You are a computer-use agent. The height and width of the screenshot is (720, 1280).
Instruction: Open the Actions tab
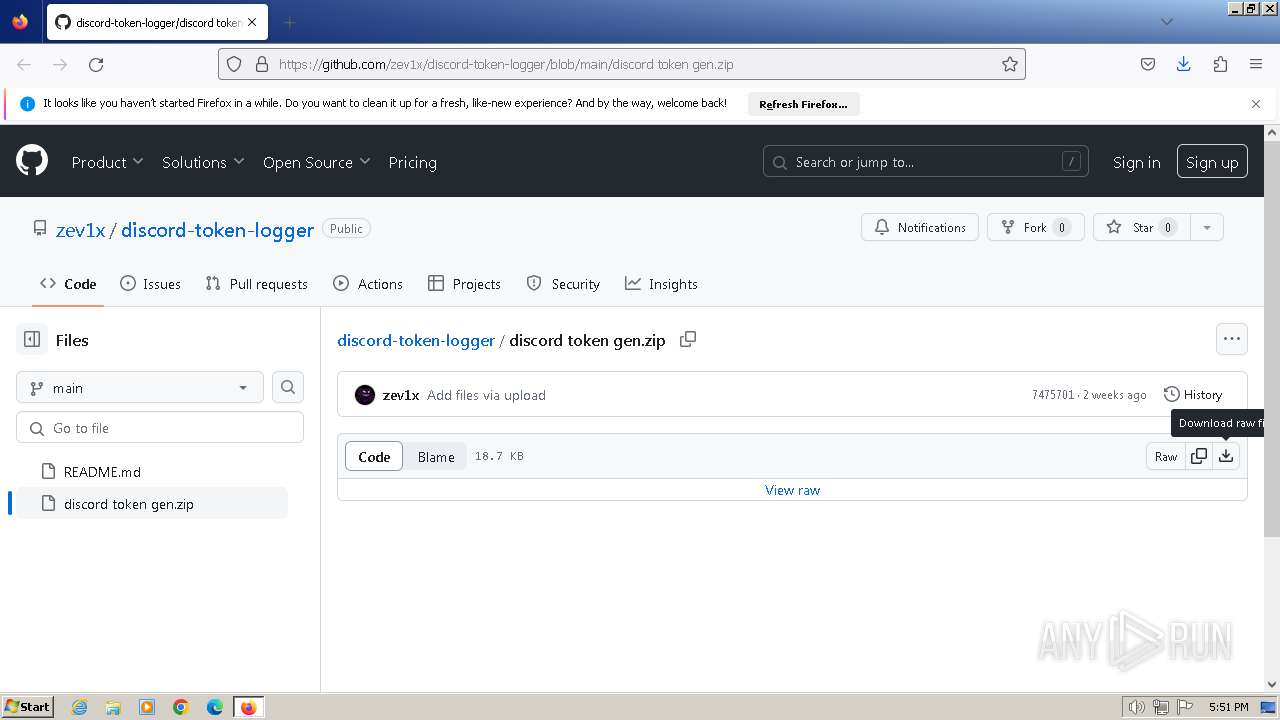tap(368, 284)
